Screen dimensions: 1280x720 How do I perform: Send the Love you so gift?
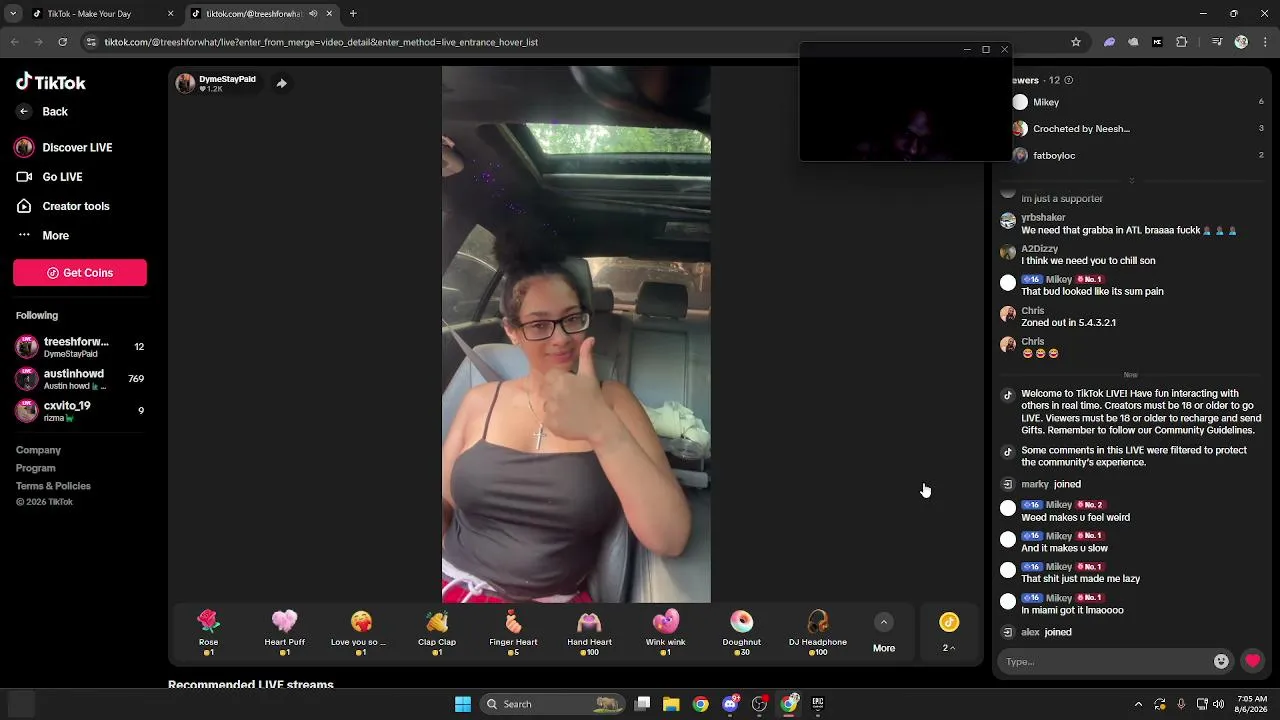tap(361, 633)
